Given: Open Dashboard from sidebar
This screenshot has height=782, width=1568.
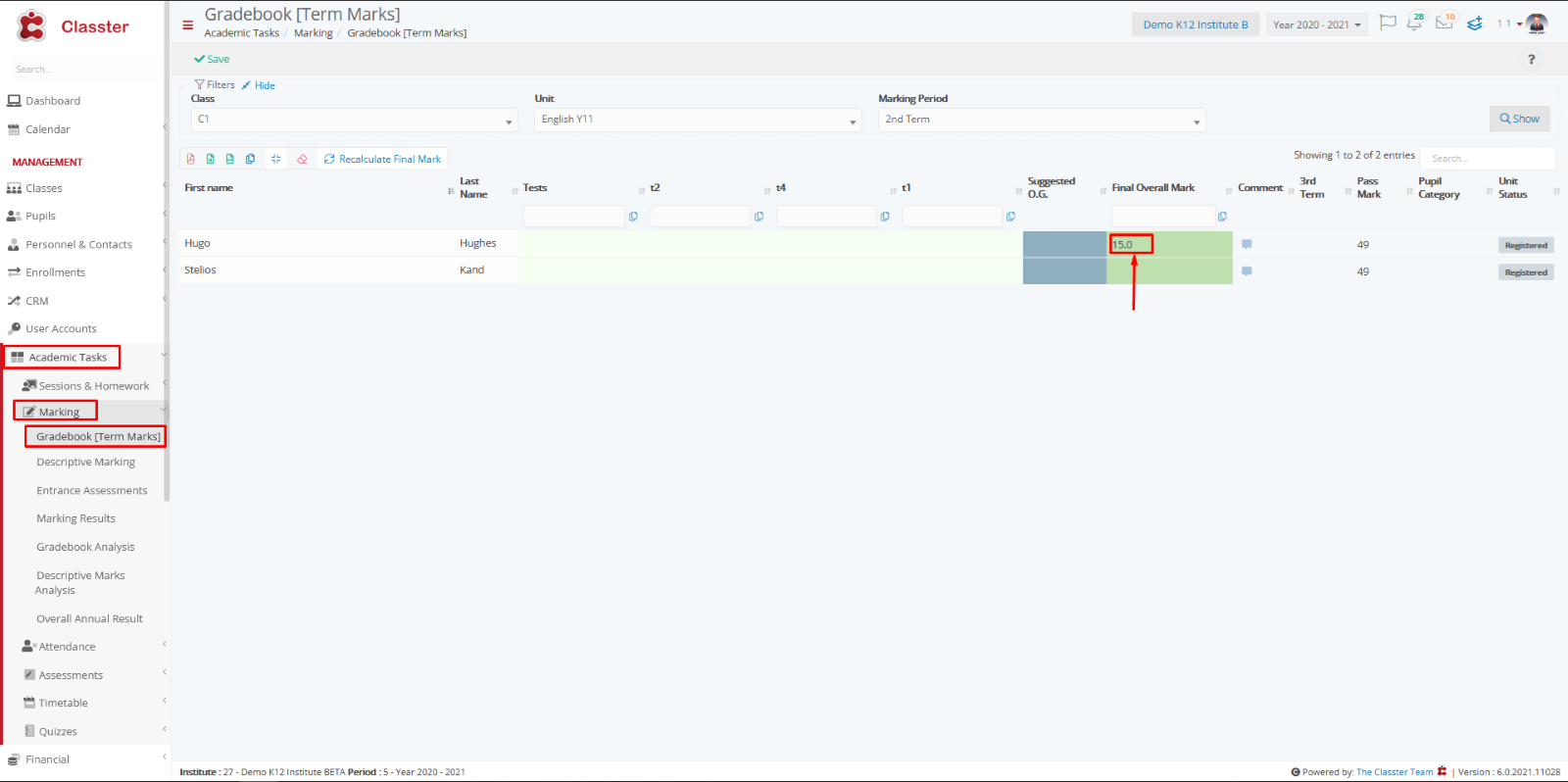Looking at the screenshot, I should pos(53,101).
